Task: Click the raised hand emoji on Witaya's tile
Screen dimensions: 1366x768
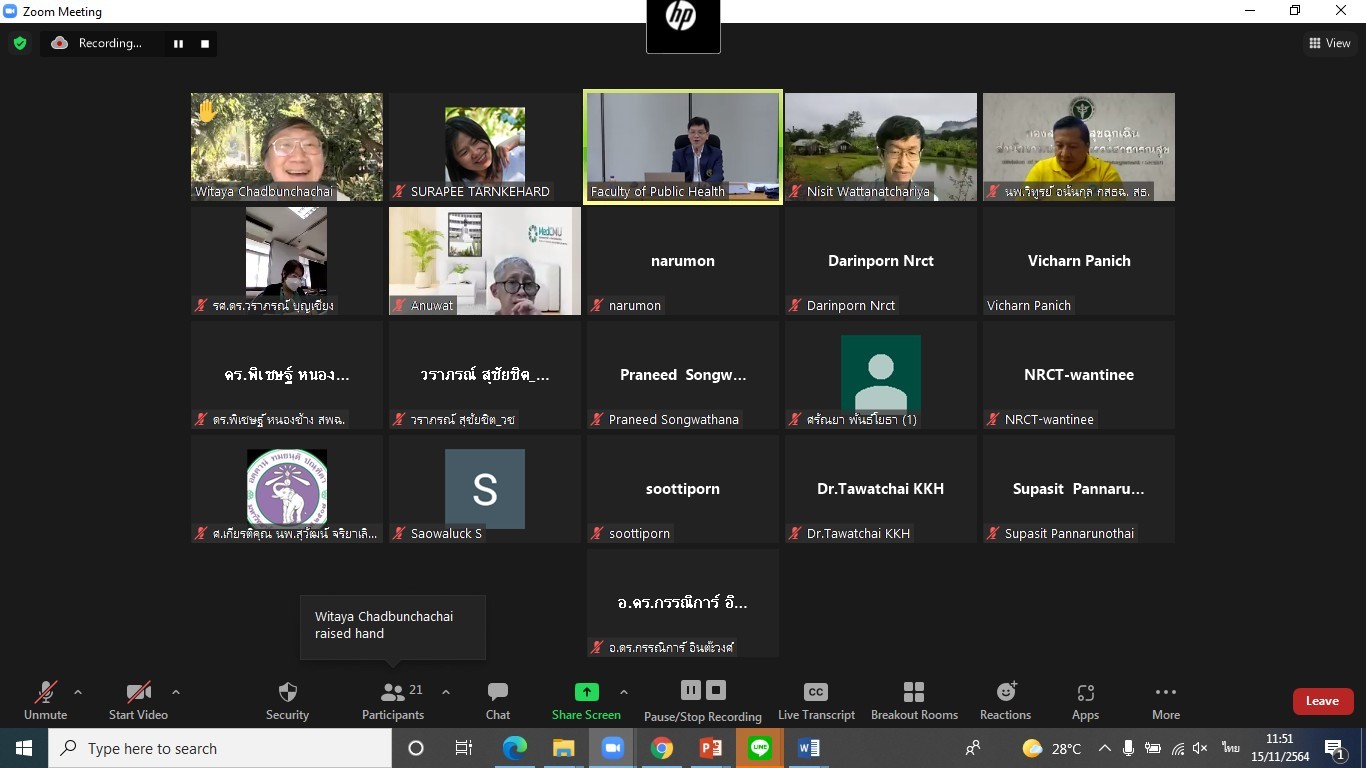Action: (x=207, y=110)
